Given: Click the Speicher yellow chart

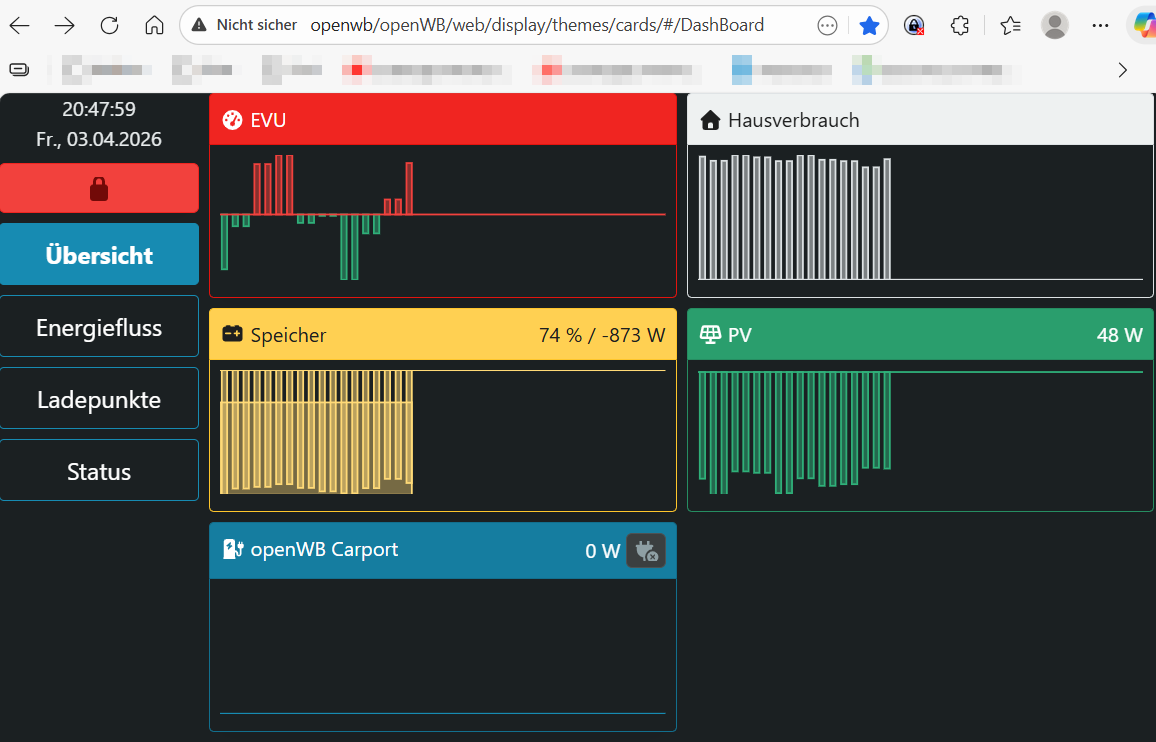Looking at the screenshot, I should [443, 431].
